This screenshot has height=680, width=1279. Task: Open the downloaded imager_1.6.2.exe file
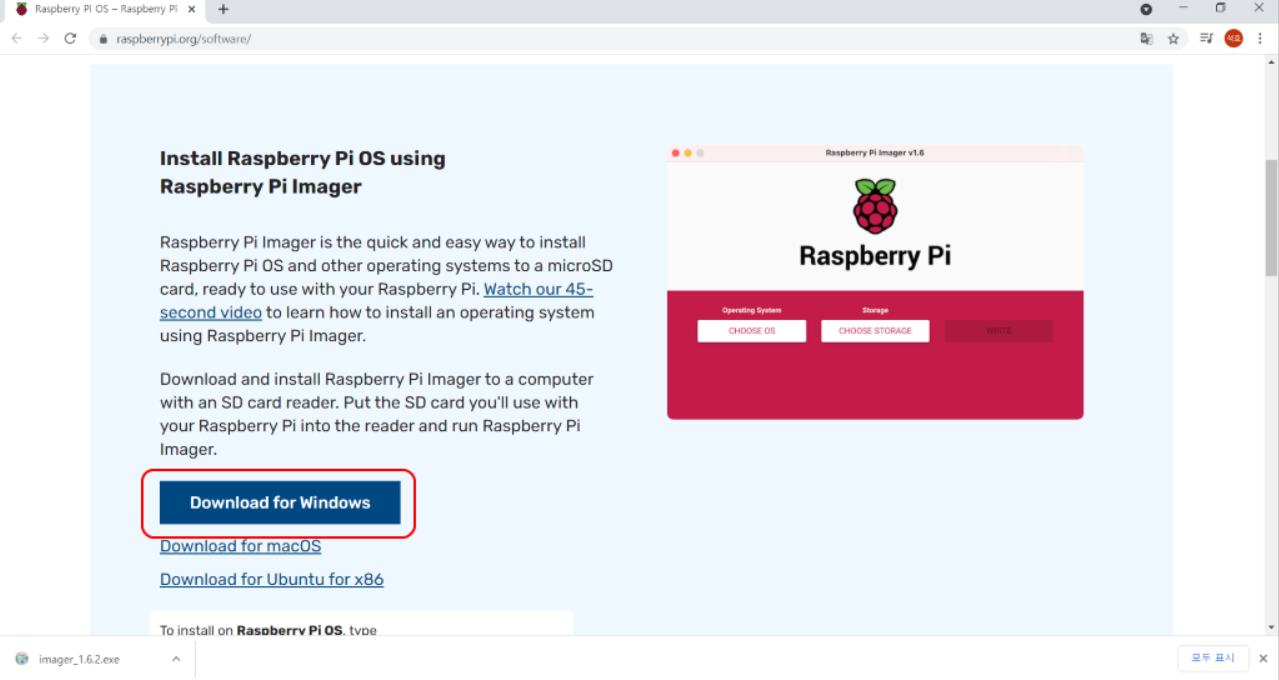tap(79, 659)
